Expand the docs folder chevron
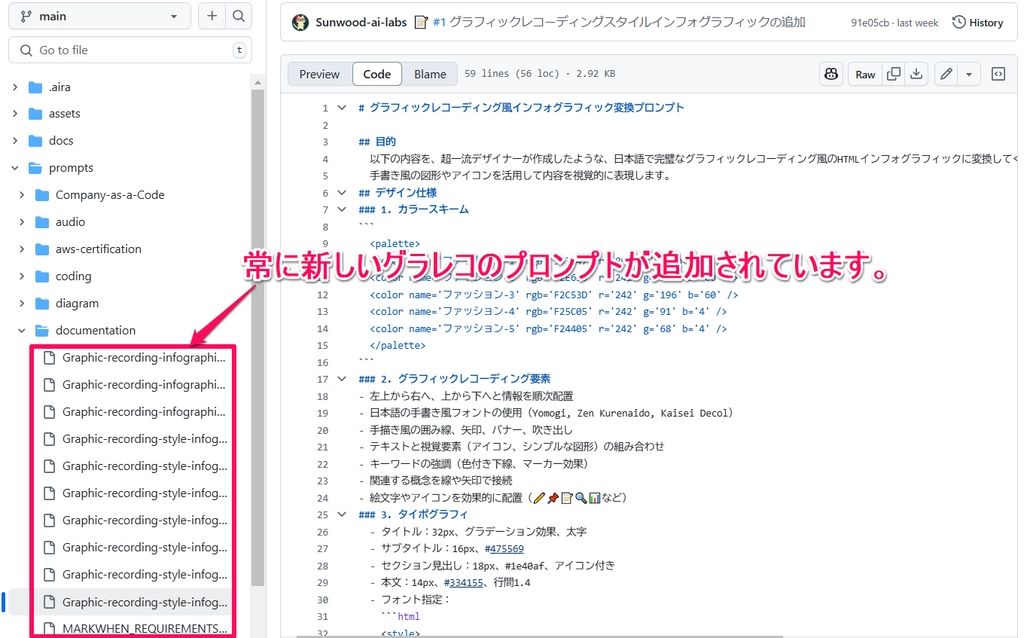The width and height of the screenshot is (1024, 638). click(15, 140)
